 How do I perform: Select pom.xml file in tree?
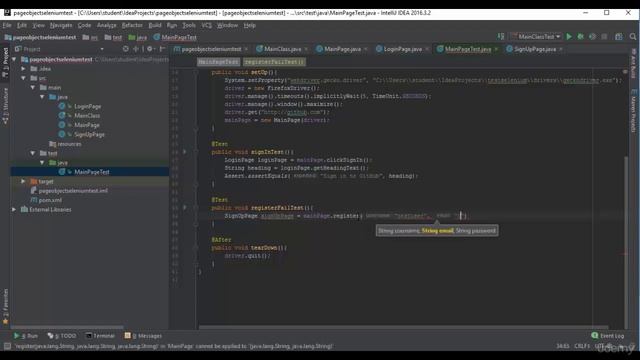click(x=50, y=200)
